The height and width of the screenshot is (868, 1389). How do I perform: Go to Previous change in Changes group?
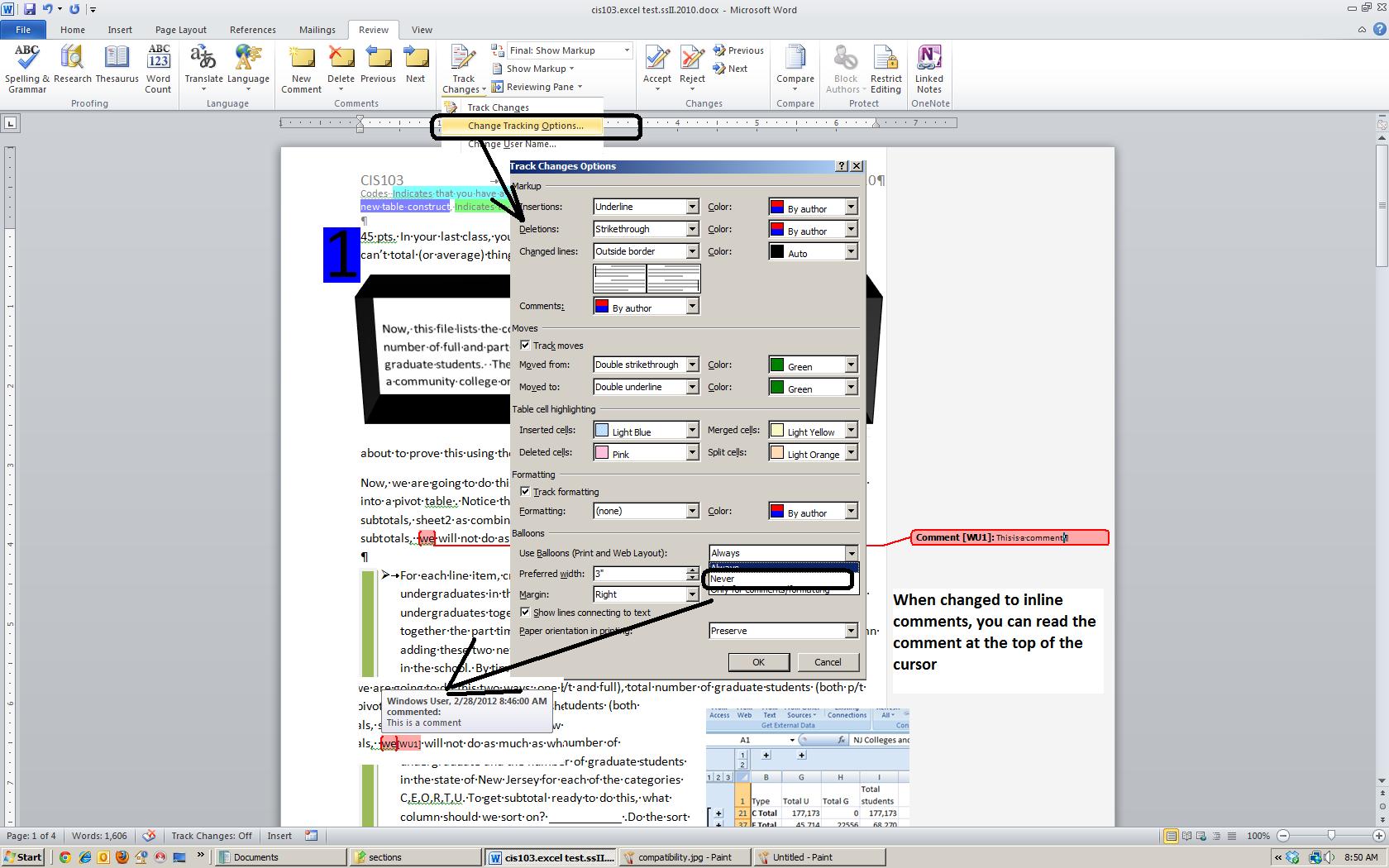point(738,50)
